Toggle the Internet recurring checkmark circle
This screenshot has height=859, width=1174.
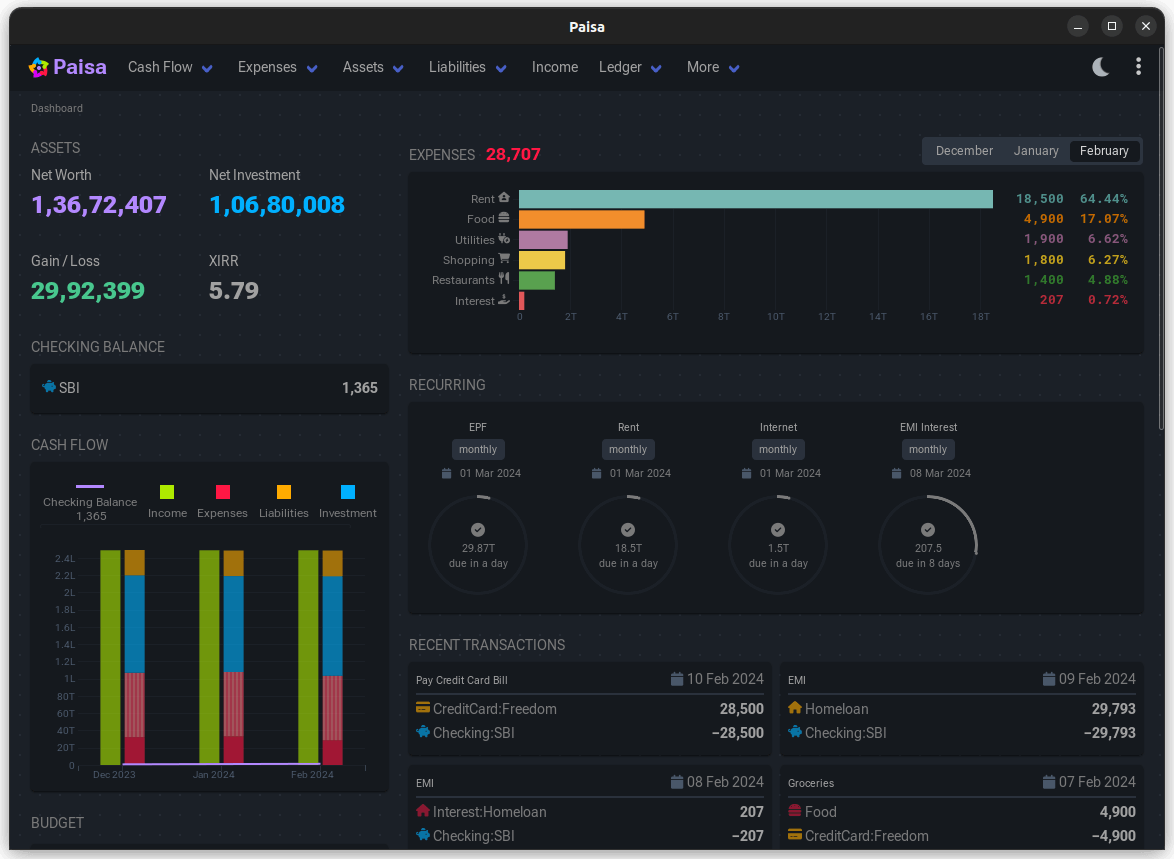point(778,530)
